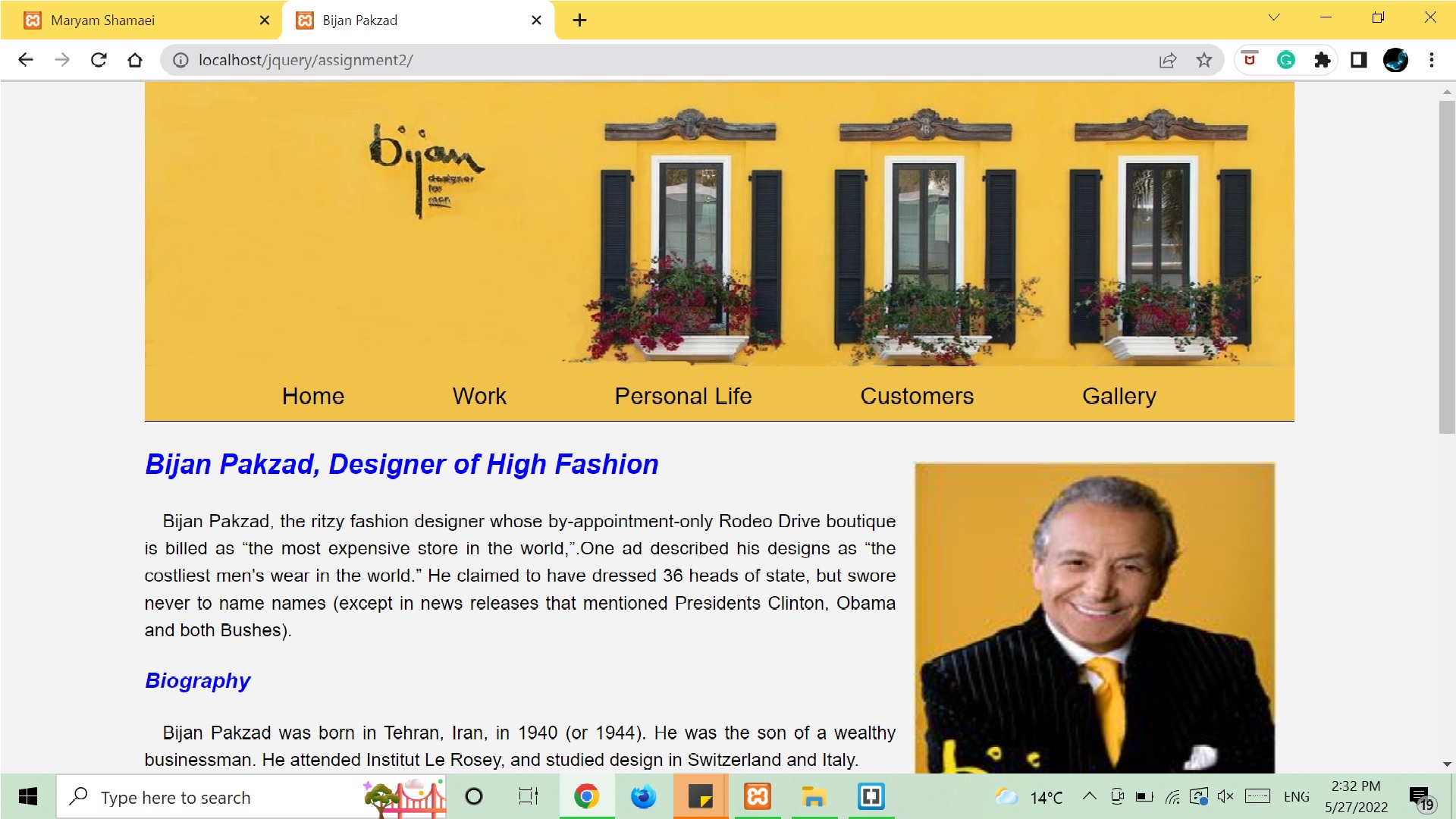
Task: Open the Brackets editor taskbar icon
Action: tap(871, 797)
